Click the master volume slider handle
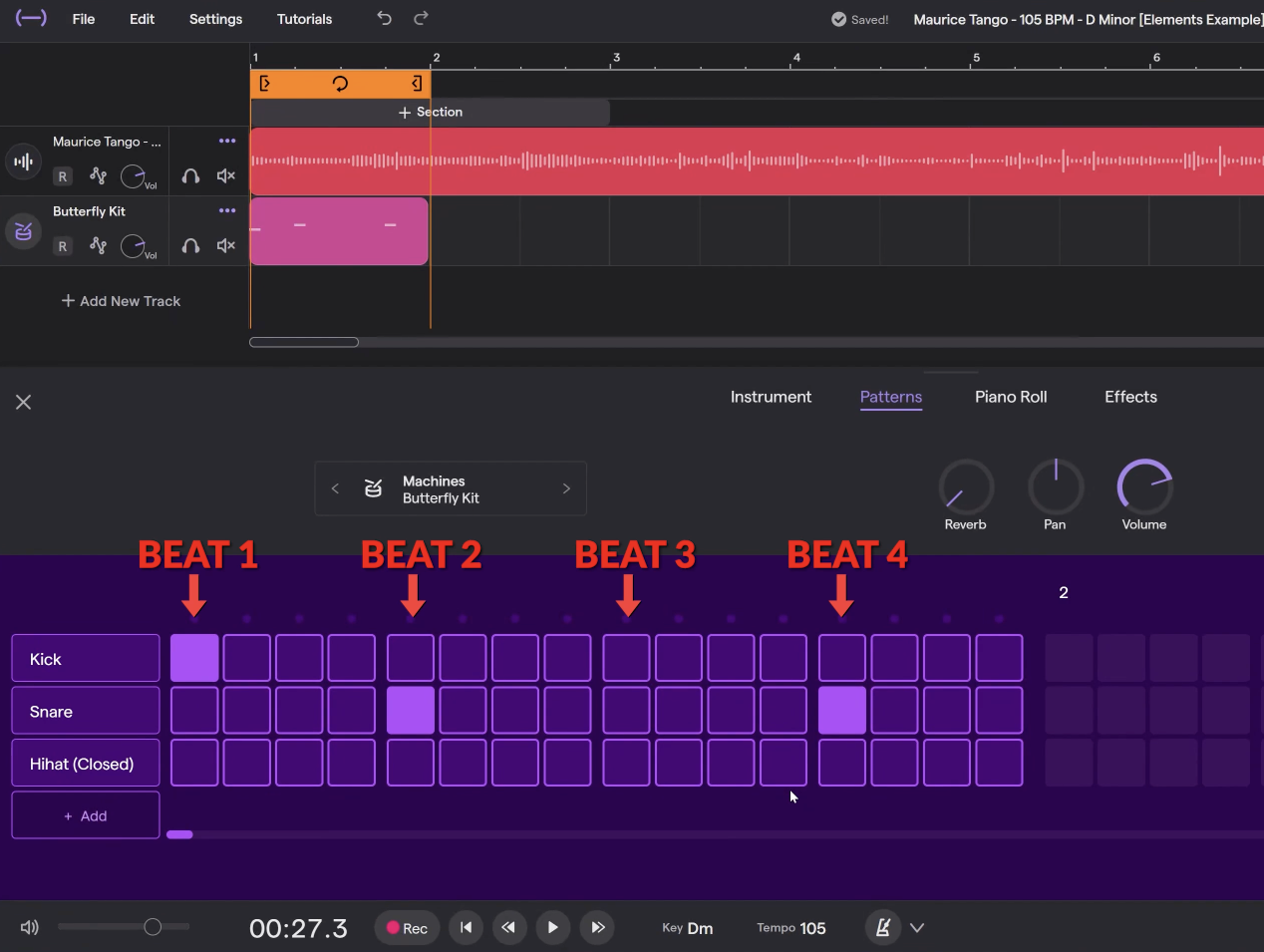The height and width of the screenshot is (952, 1264). [x=153, y=927]
